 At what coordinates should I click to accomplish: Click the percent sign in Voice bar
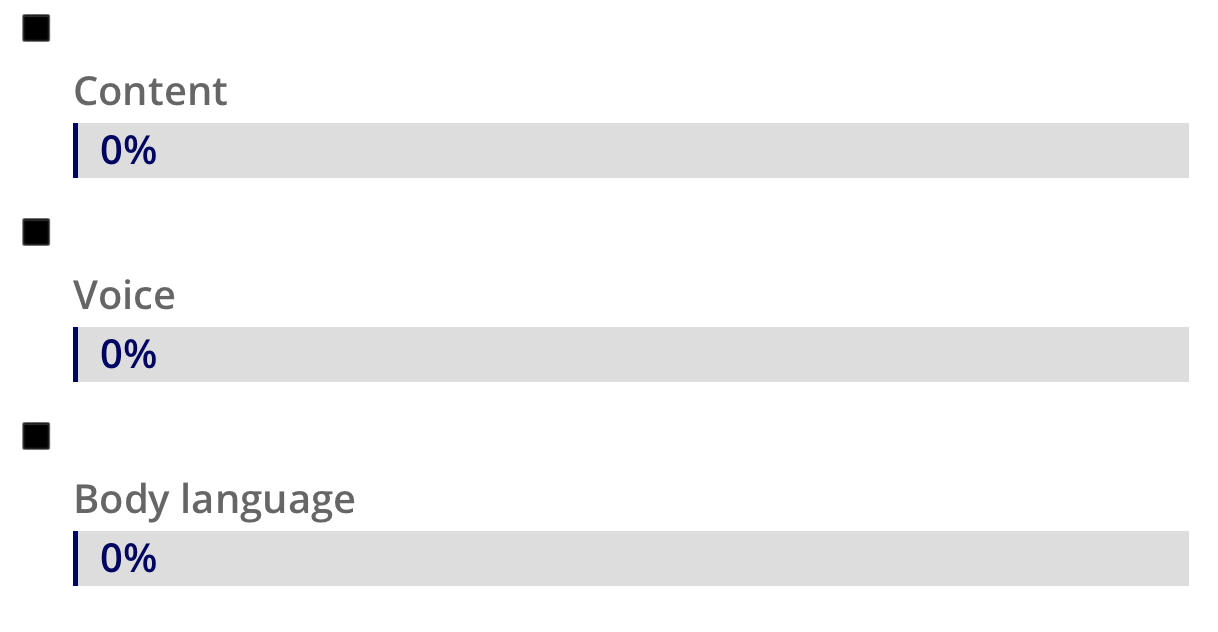141,355
